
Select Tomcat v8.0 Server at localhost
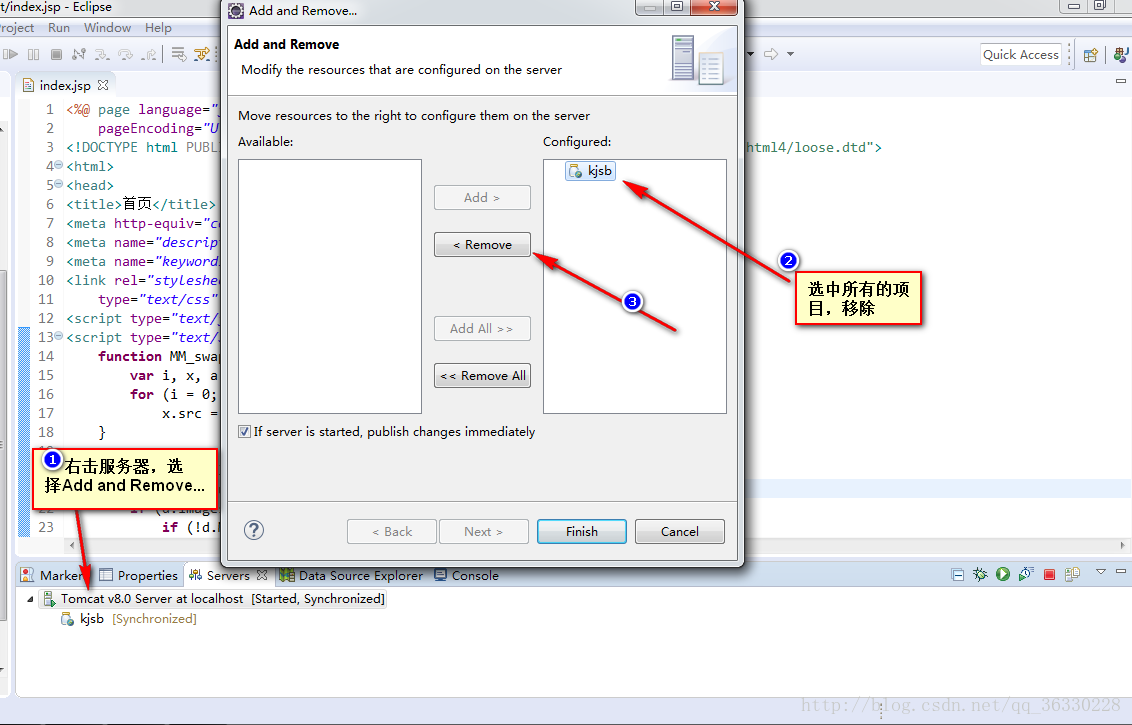coord(213,599)
